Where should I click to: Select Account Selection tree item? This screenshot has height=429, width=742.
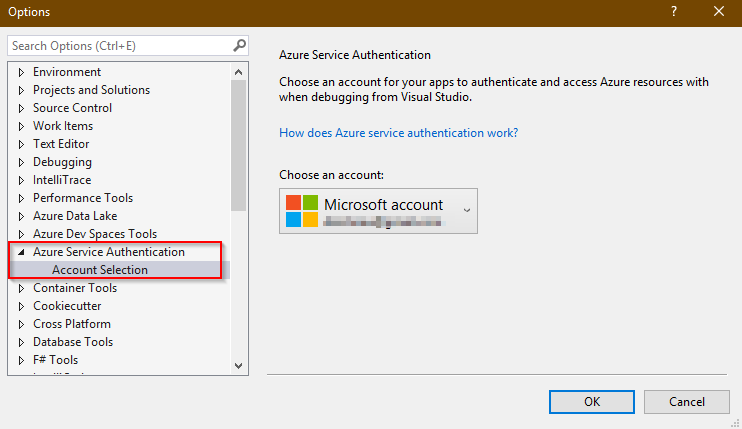click(100, 270)
